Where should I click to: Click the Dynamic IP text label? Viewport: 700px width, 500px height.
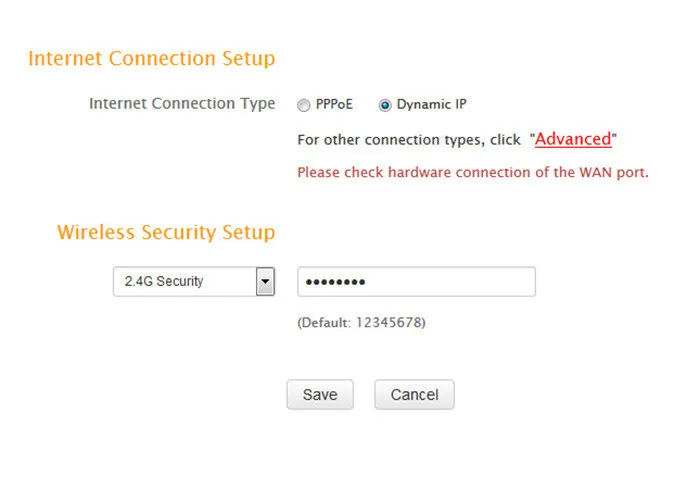click(x=431, y=104)
